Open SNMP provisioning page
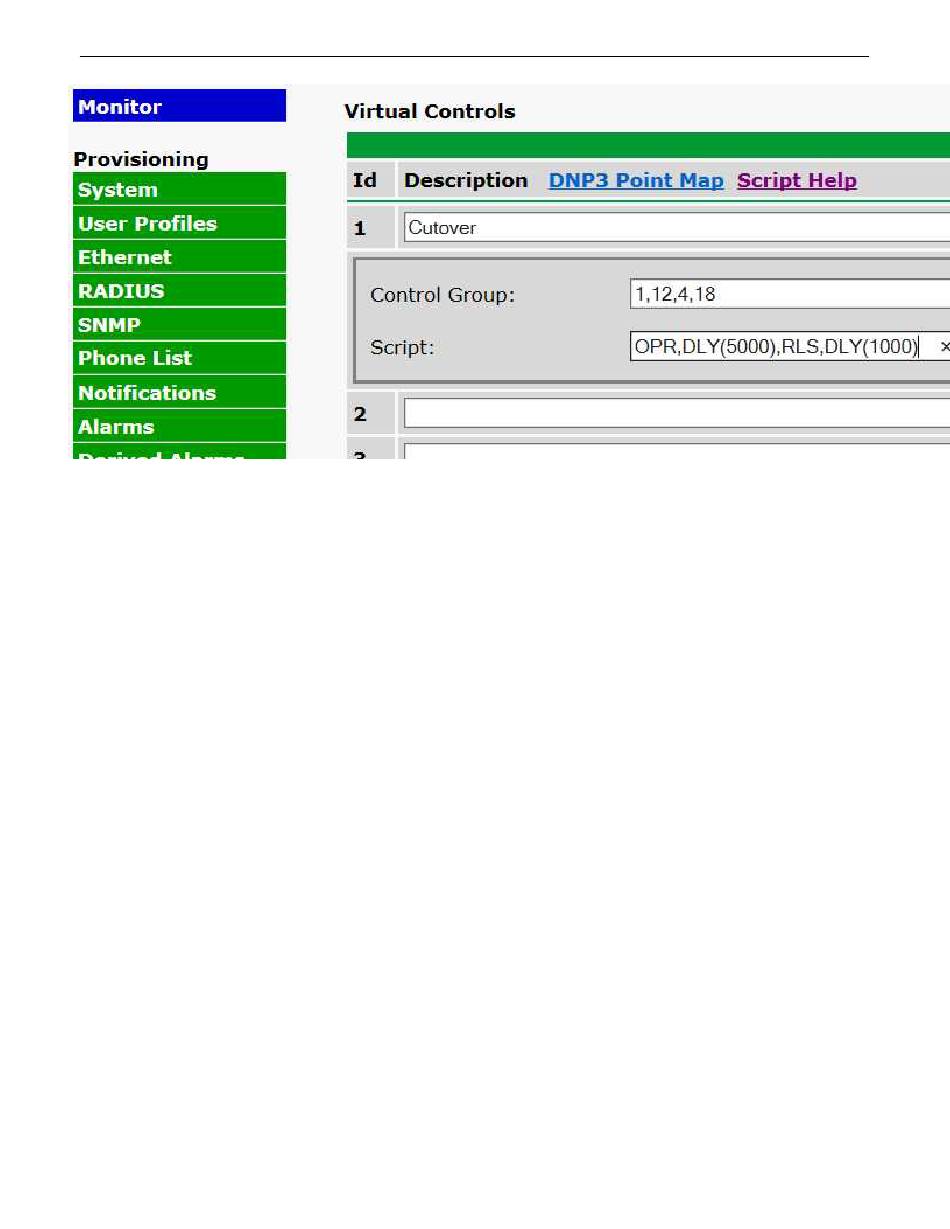950x1229 pixels. click(179, 324)
